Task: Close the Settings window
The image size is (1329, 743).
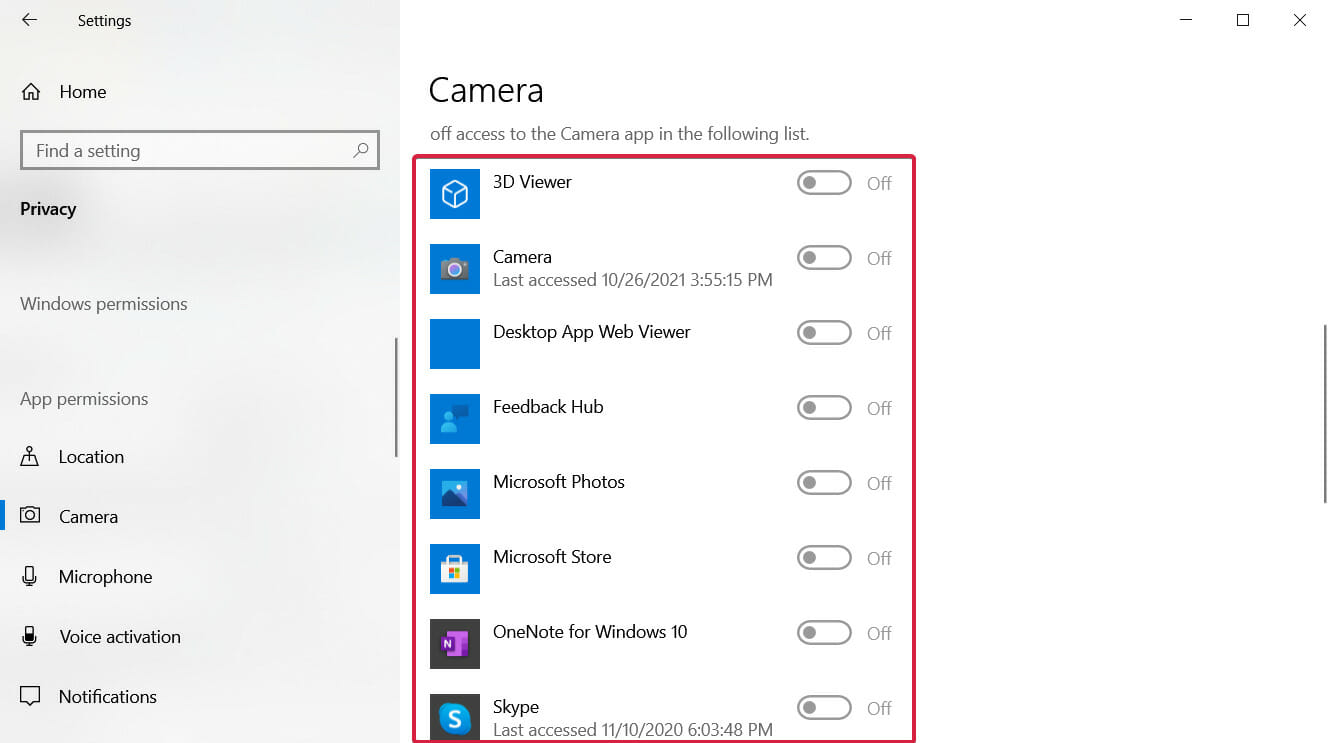Action: 1300,20
